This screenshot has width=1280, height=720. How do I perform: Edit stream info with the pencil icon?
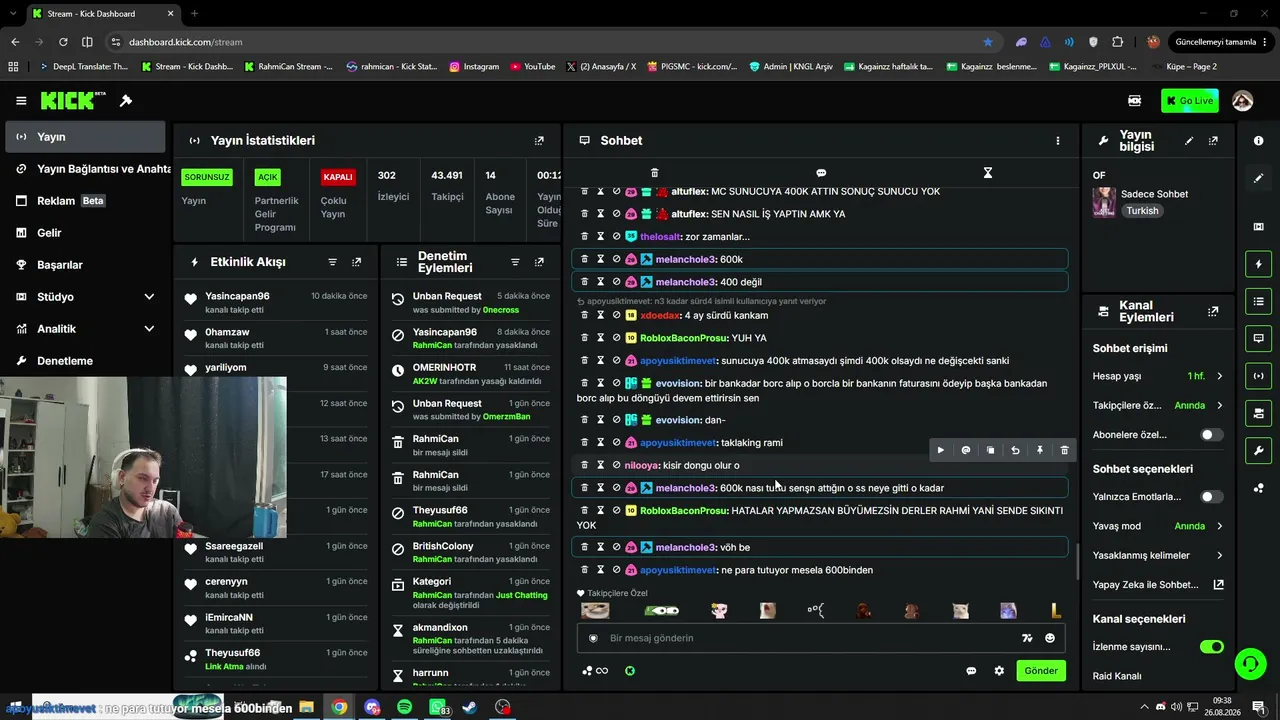click(1189, 141)
